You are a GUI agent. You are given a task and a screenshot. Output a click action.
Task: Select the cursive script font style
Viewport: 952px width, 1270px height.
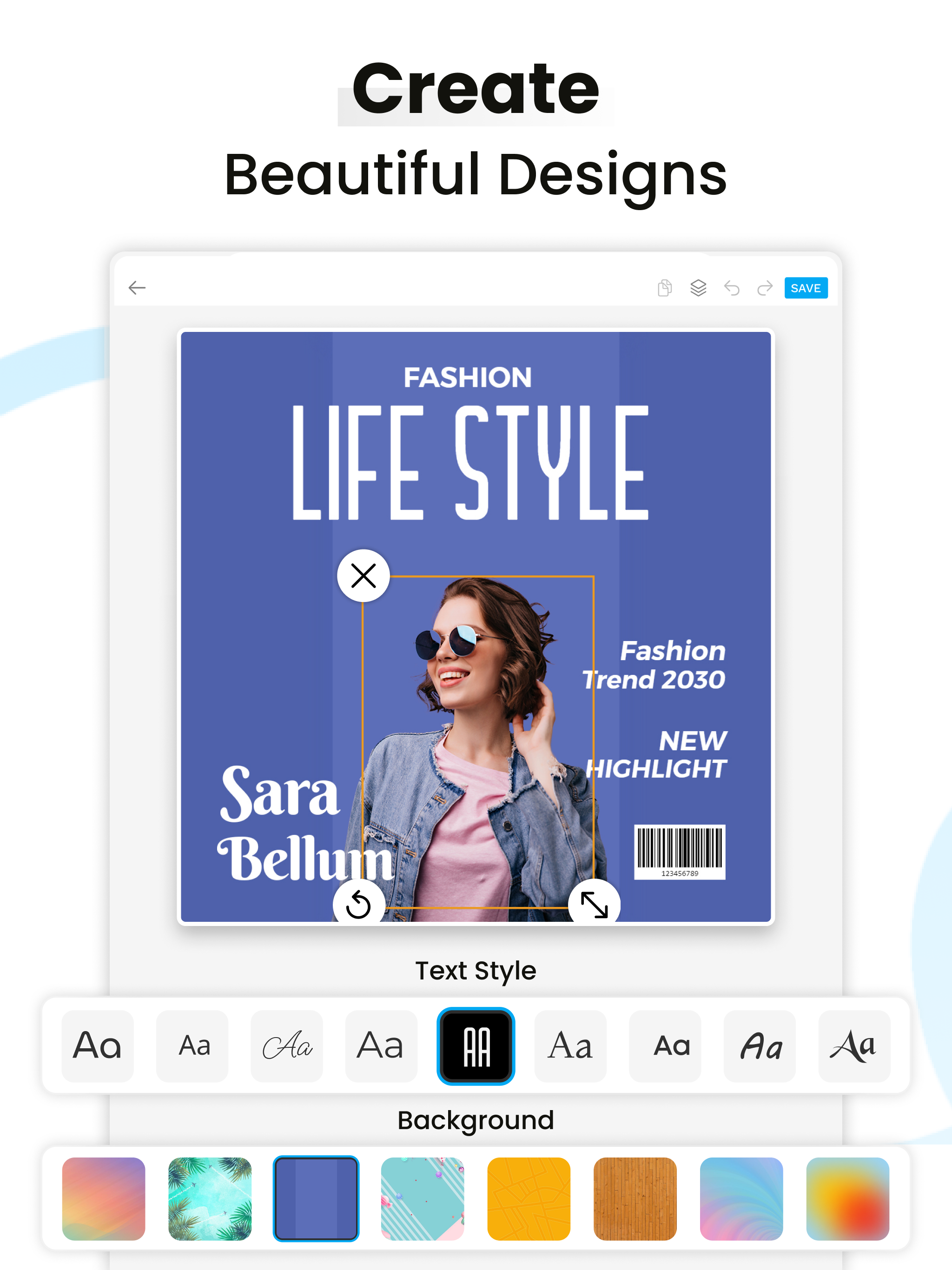pos(286,1045)
